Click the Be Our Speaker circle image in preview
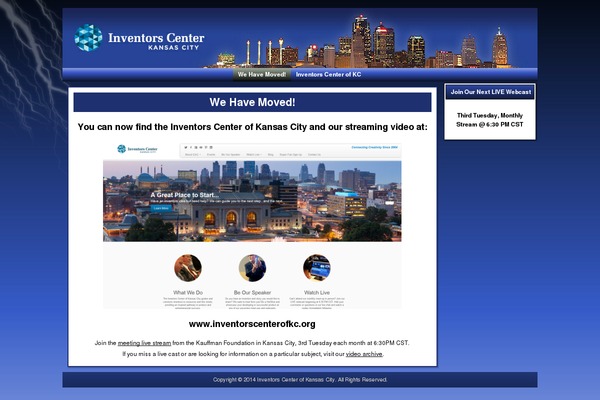This screenshot has height=400, width=600. point(252,268)
